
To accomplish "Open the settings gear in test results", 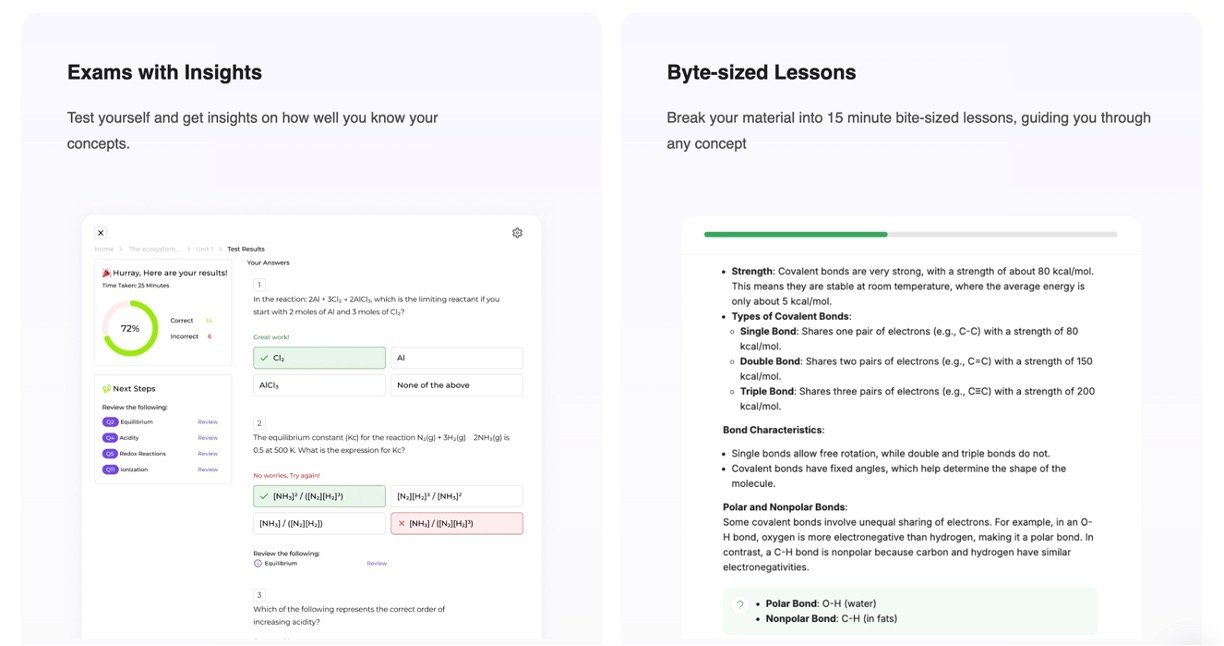I will coord(517,233).
